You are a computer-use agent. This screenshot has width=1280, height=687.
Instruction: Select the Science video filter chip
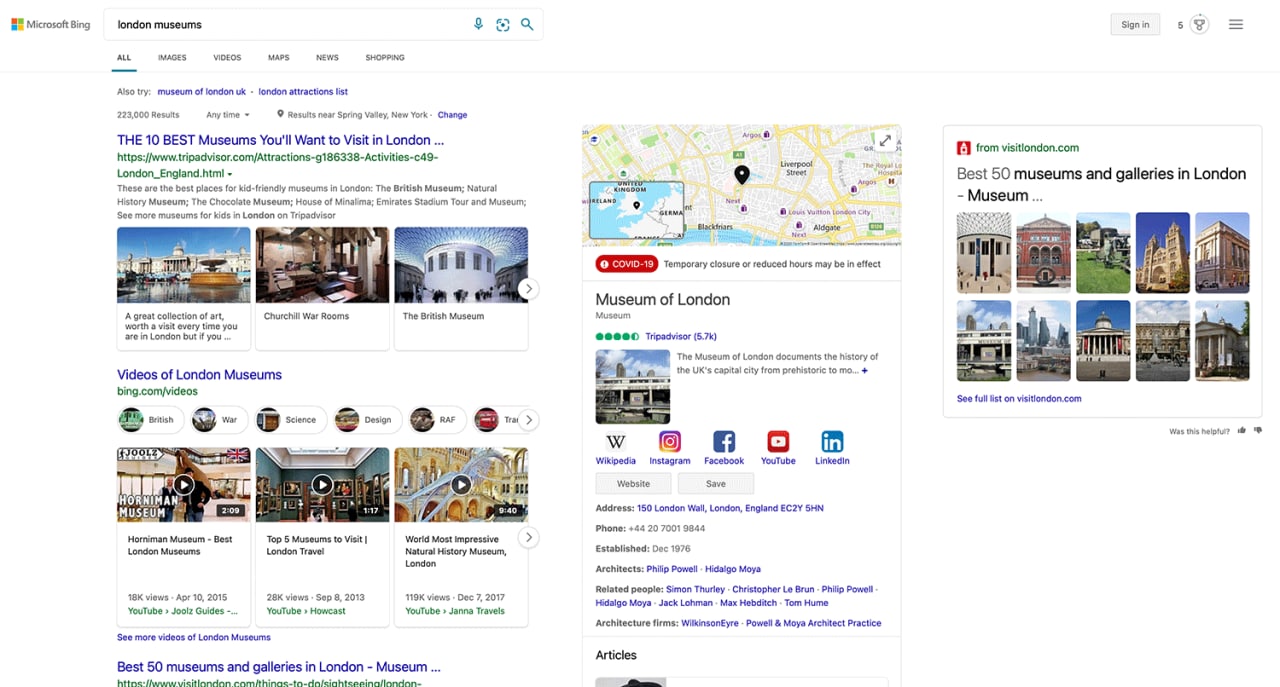tap(290, 420)
